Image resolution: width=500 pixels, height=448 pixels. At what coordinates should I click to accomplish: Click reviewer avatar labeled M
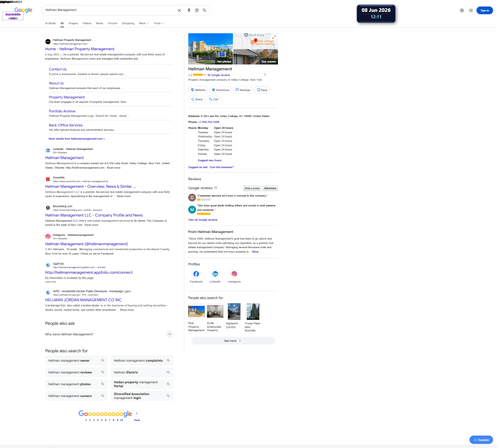(x=192, y=209)
